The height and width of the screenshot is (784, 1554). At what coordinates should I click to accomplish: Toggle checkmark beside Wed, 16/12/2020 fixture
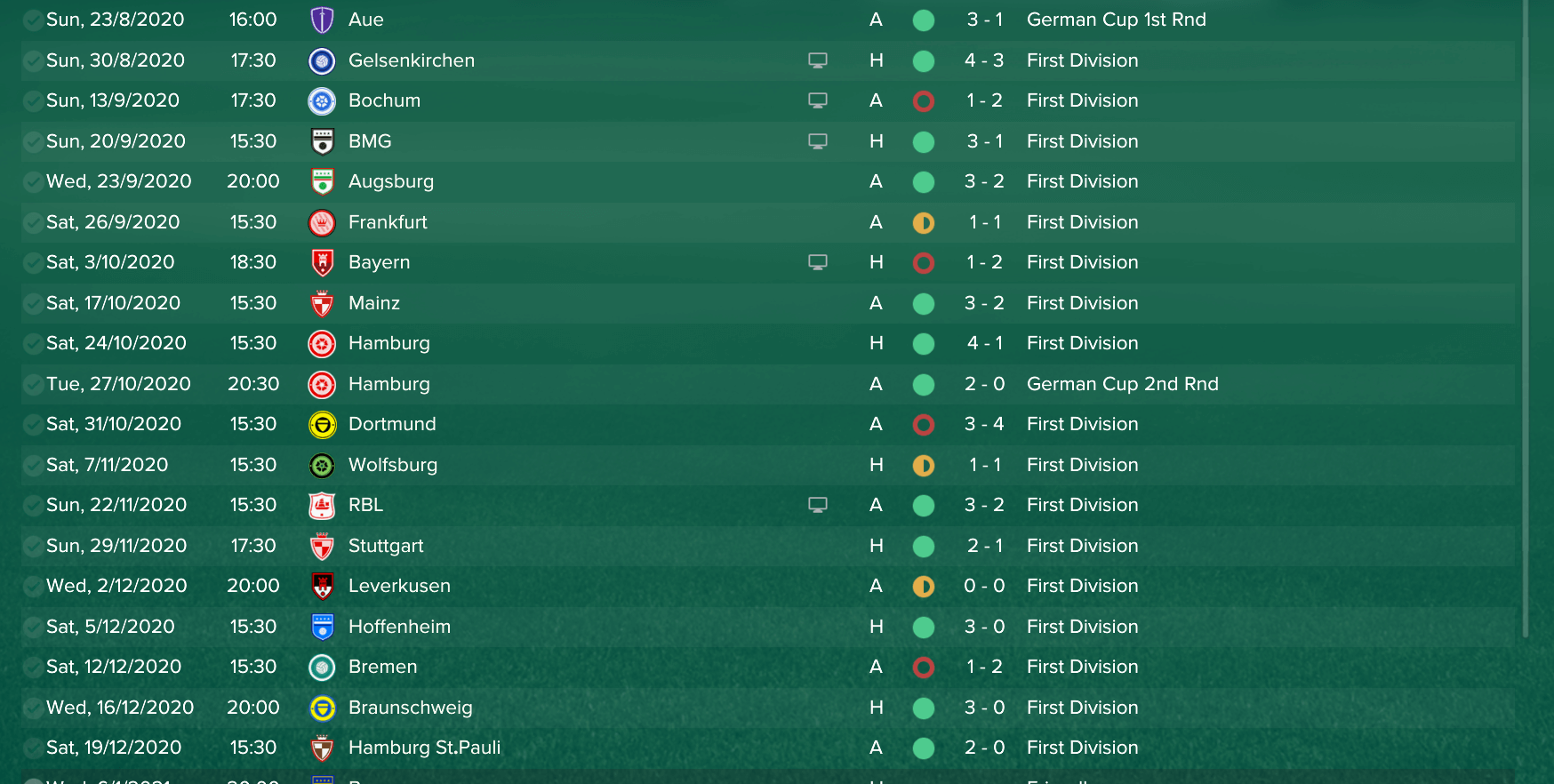pyautogui.click(x=33, y=708)
